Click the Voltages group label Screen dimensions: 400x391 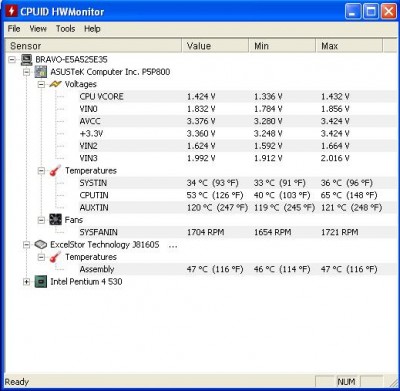pyautogui.click(x=81, y=84)
